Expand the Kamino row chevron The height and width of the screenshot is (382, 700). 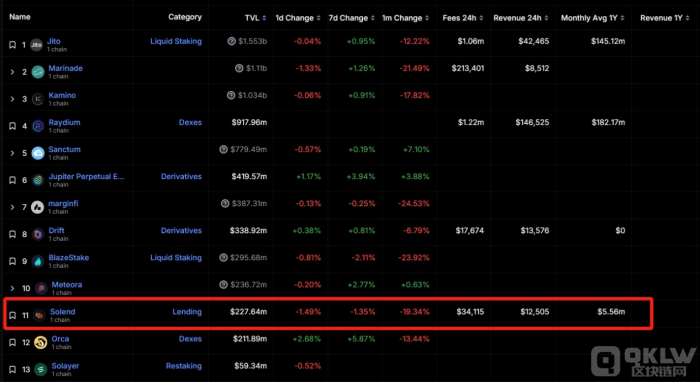(x=12, y=99)
